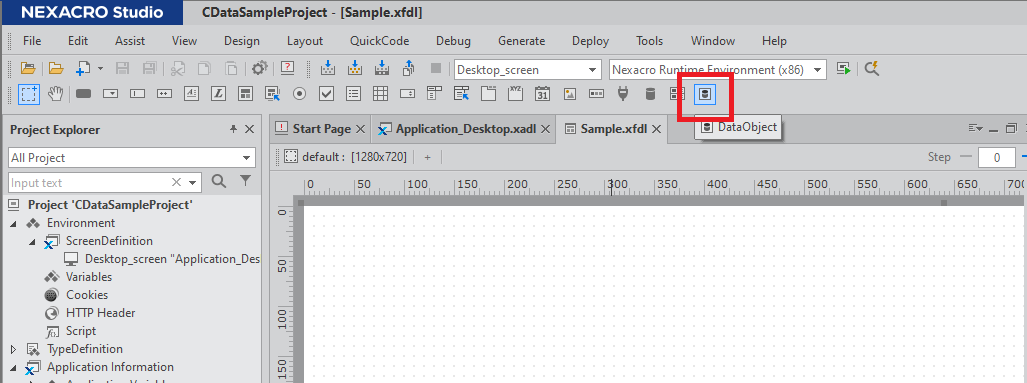Select the DataObject component icon
Image resolution: width=1027 pixels, height=383 pixels.
[705, 94]
